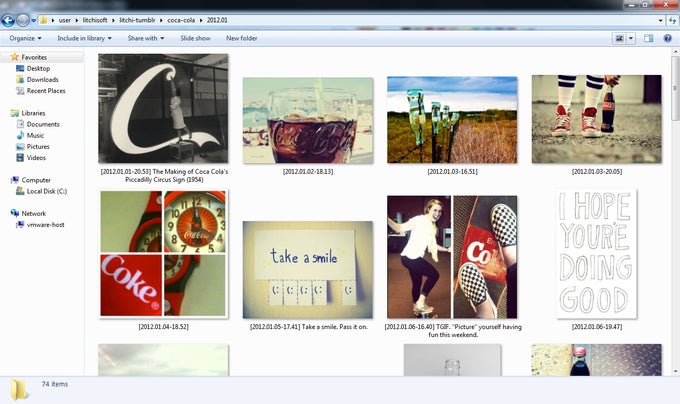Select '2012.01' in the address breadcrumb

pyautogui.click(x=217, y=20)
